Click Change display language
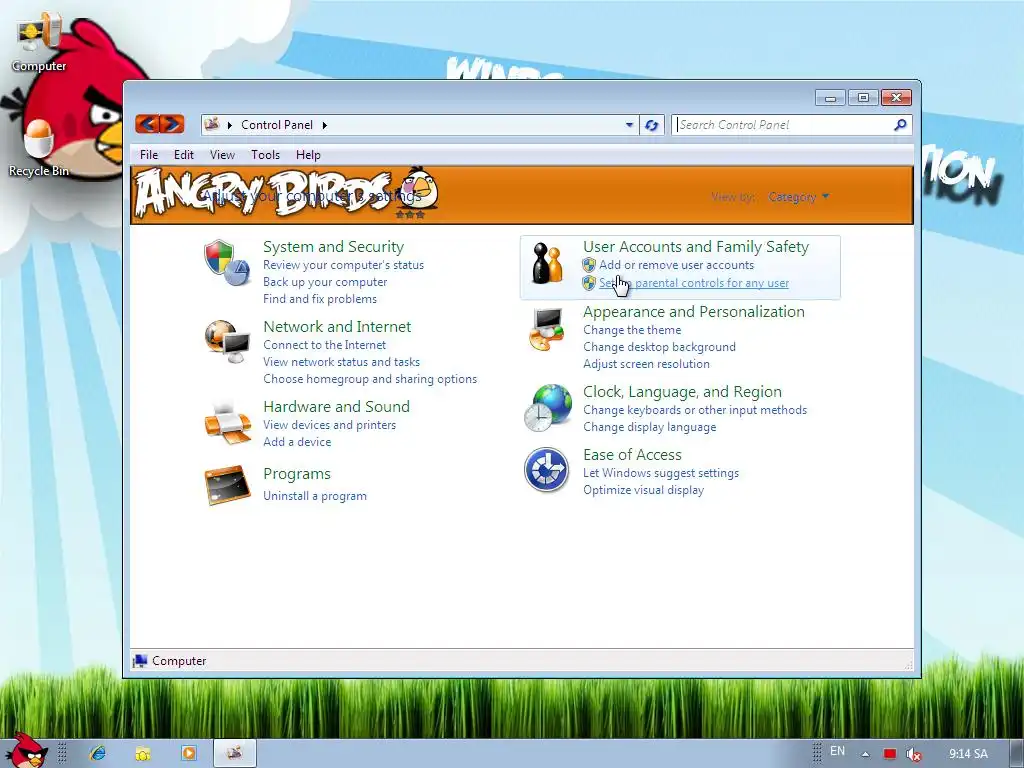This screenshot has height=768, width=1024. point(650,427)
